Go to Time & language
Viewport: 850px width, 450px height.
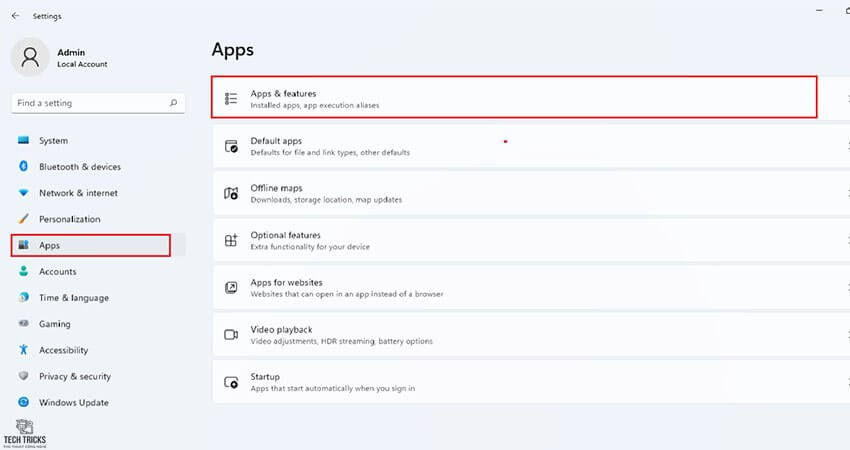[99, 297]
